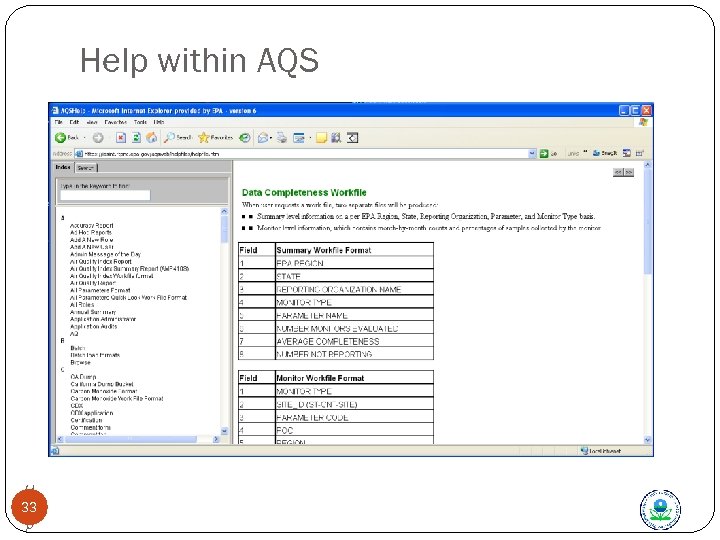Screen dimensions: 720x540
Task: Click the Print icon
Action: coord(282,137)
